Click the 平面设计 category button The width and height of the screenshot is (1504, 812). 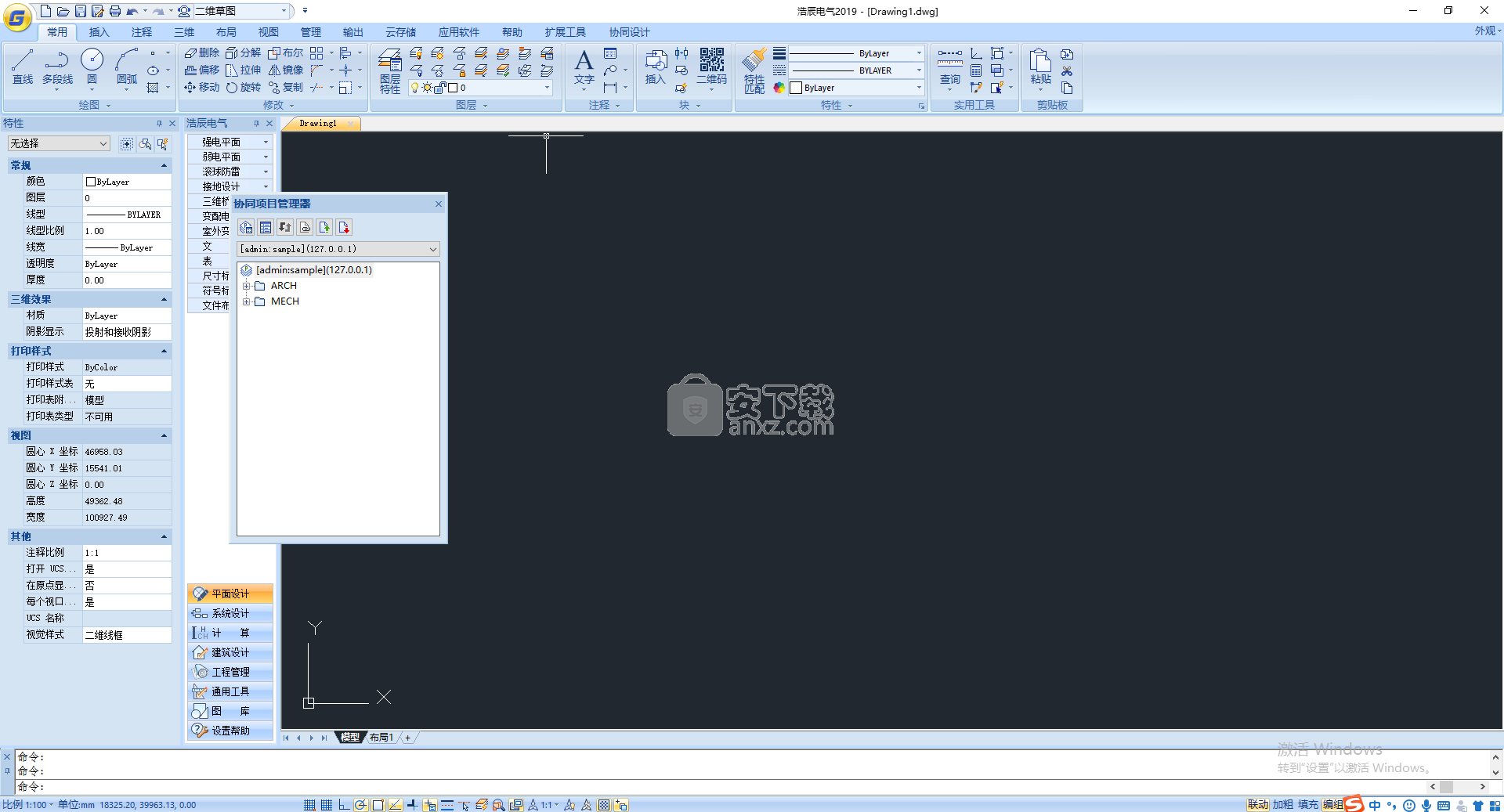click(x=230, y=594)
